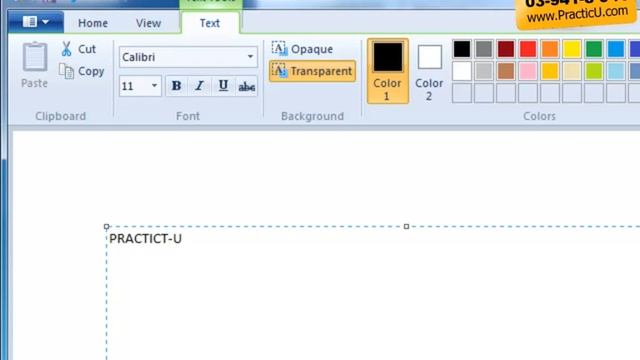Open the Calibri font family dropdown
The image size is (640, 360).
point(250,57)
